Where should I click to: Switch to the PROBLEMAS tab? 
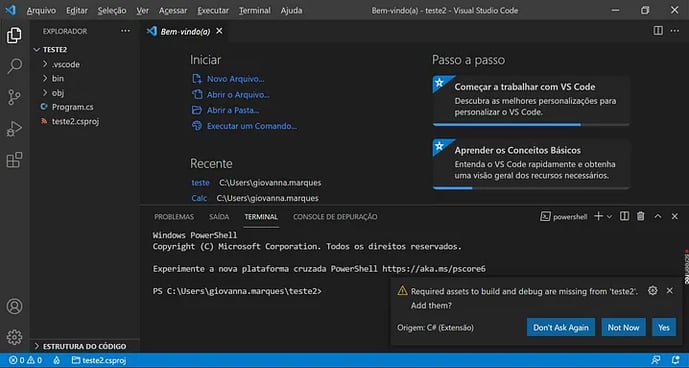pos(174,217)
